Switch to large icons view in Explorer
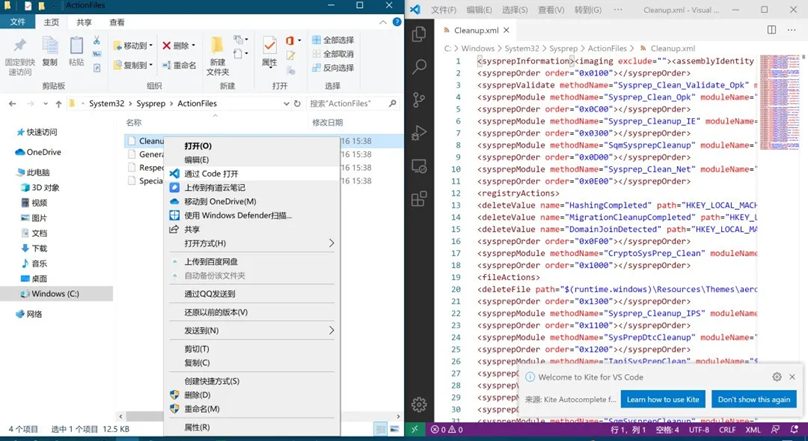Image resolution: width=808 pixels, height=441 pixels. click(x=394, y=429)
